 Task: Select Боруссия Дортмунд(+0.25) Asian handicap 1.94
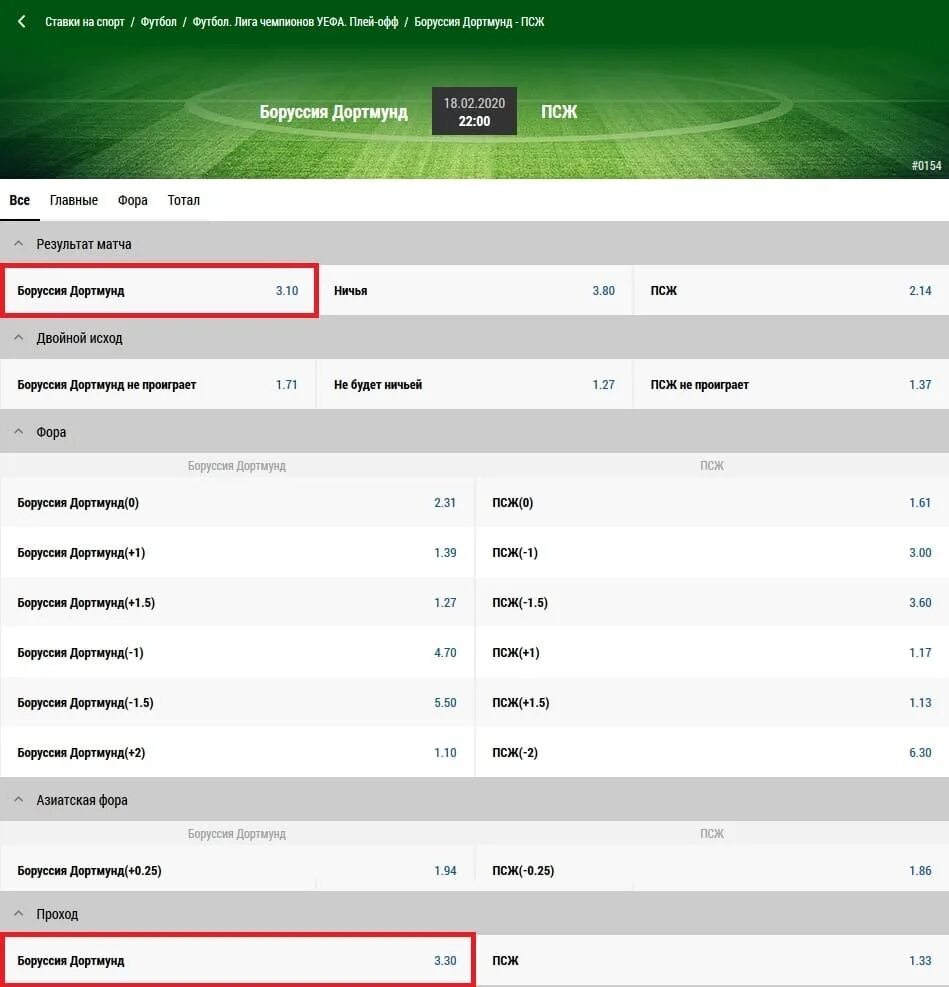(237, 871)
